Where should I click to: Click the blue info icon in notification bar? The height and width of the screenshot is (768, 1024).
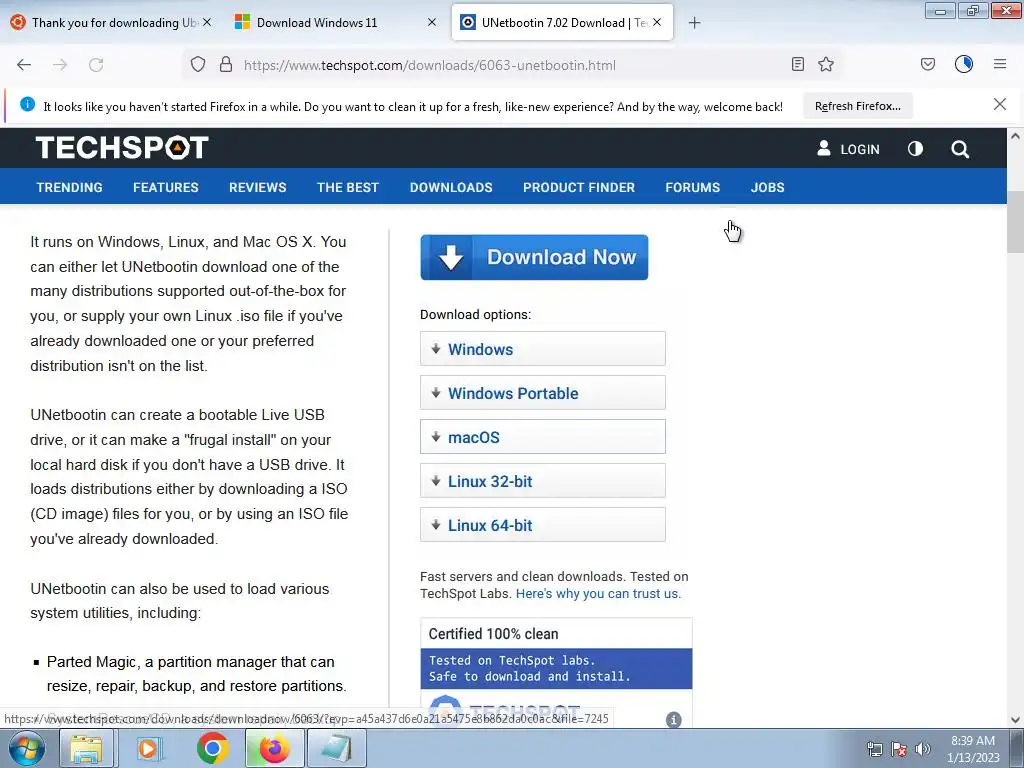coord(27,104)
